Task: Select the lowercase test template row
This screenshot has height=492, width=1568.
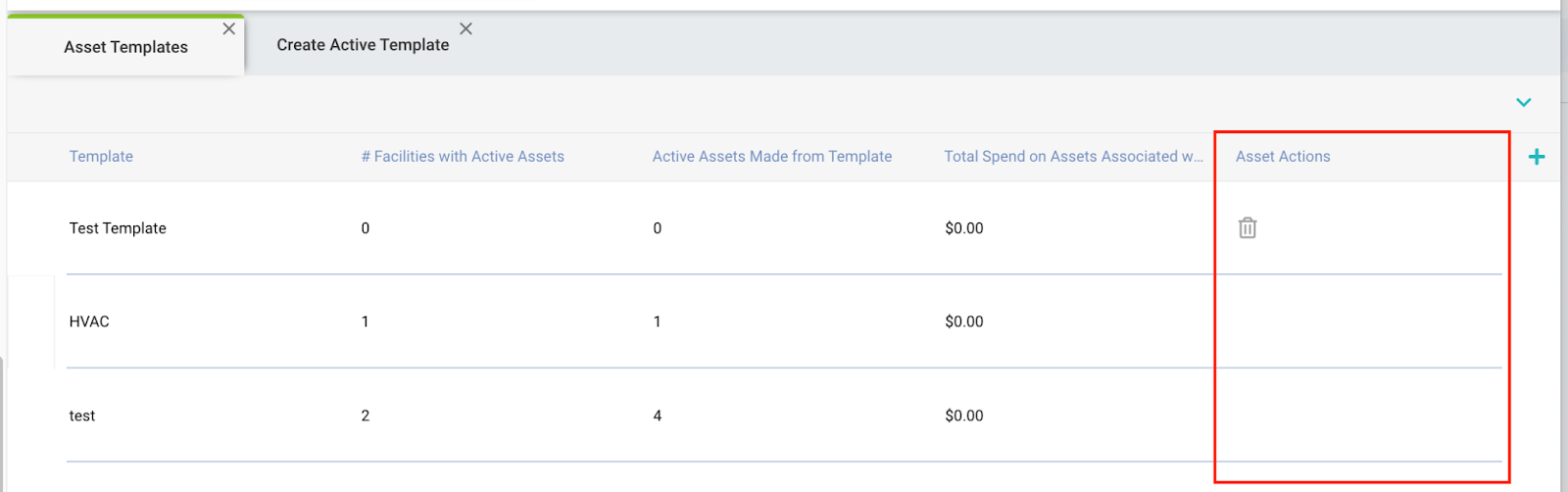Action: coord(82,416)
